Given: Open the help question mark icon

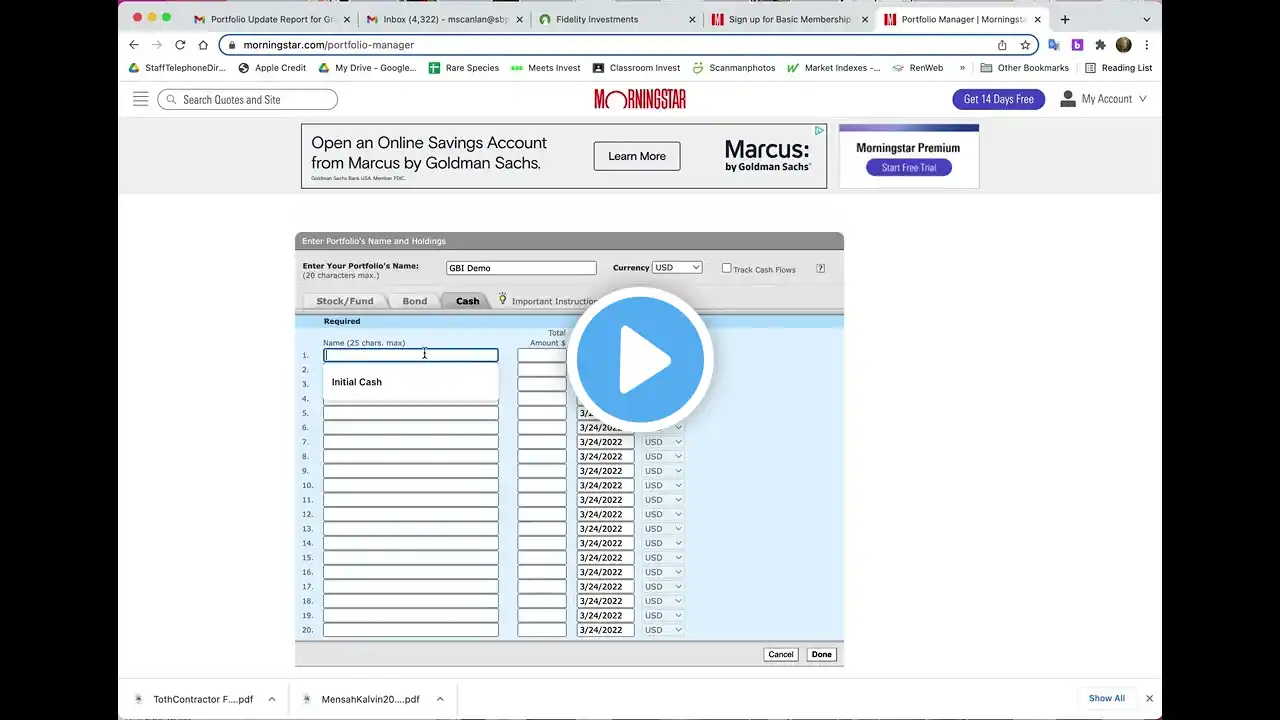Looking at the screenshot, I should coord(820,268).
